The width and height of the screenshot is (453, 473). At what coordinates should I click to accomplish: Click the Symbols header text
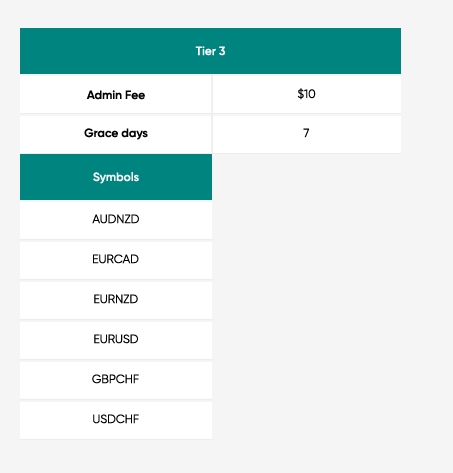tap(116, 177)
